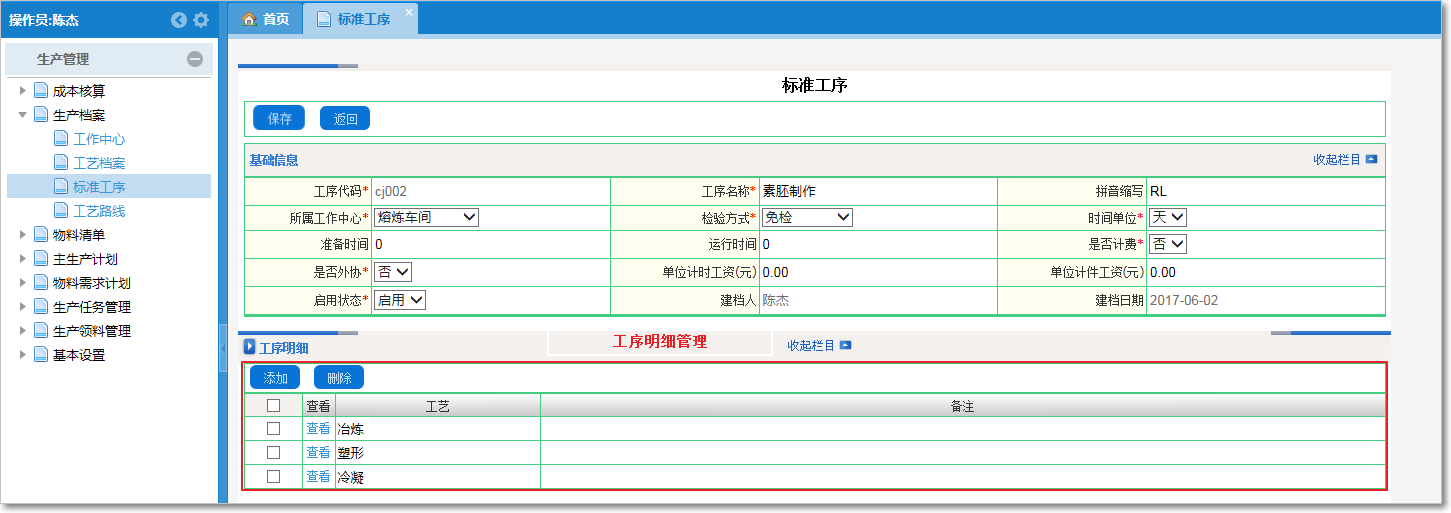
Task: Click collapse icon next to 基础信息 收起栏目
Action: pyautogui.click(x=1371, y=159)
